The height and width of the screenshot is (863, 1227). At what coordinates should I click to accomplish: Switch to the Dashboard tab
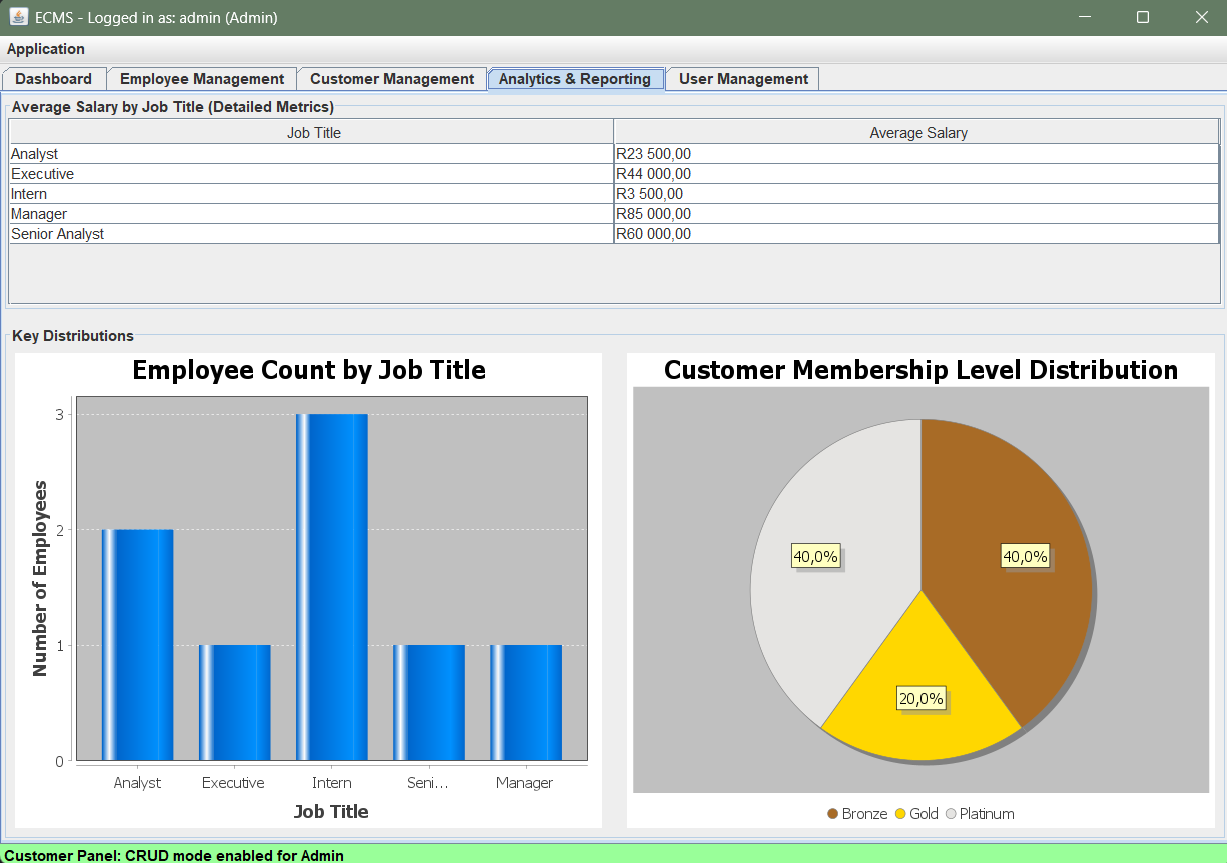(x=54, y=78)
